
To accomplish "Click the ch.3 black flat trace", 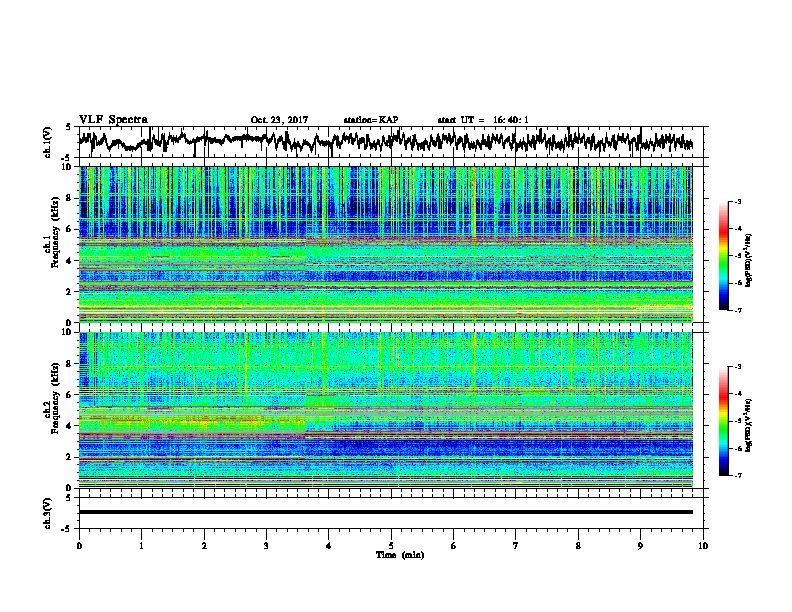I will [386, 512].
